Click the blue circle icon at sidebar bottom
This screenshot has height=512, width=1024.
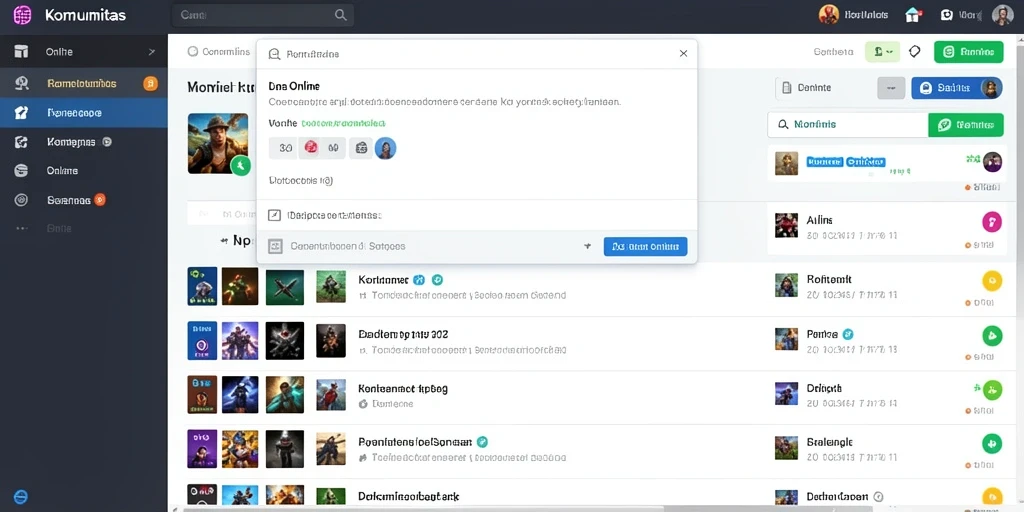pyautogui.click(x=21, y=496)
